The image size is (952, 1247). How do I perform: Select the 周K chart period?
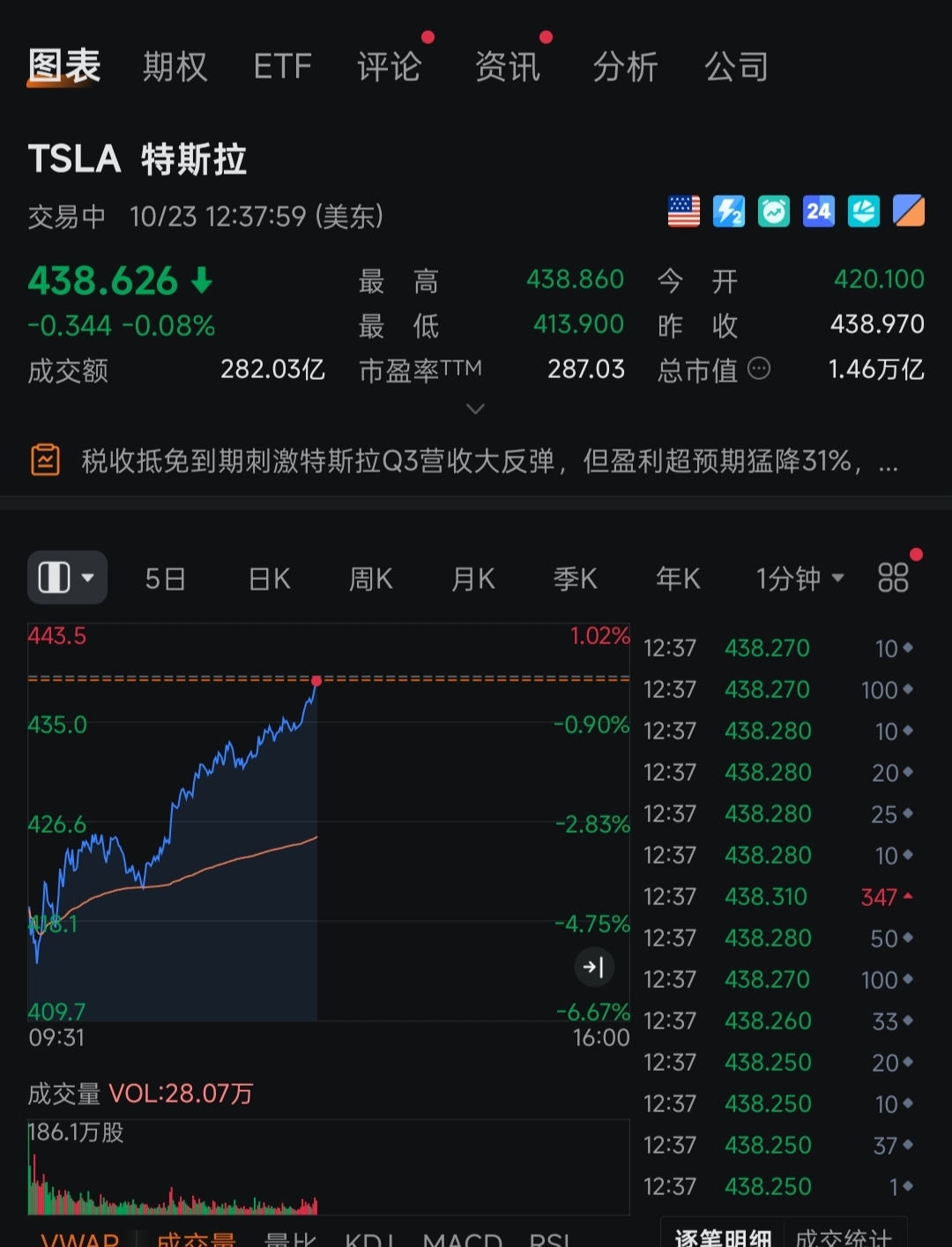click(371, 579)
